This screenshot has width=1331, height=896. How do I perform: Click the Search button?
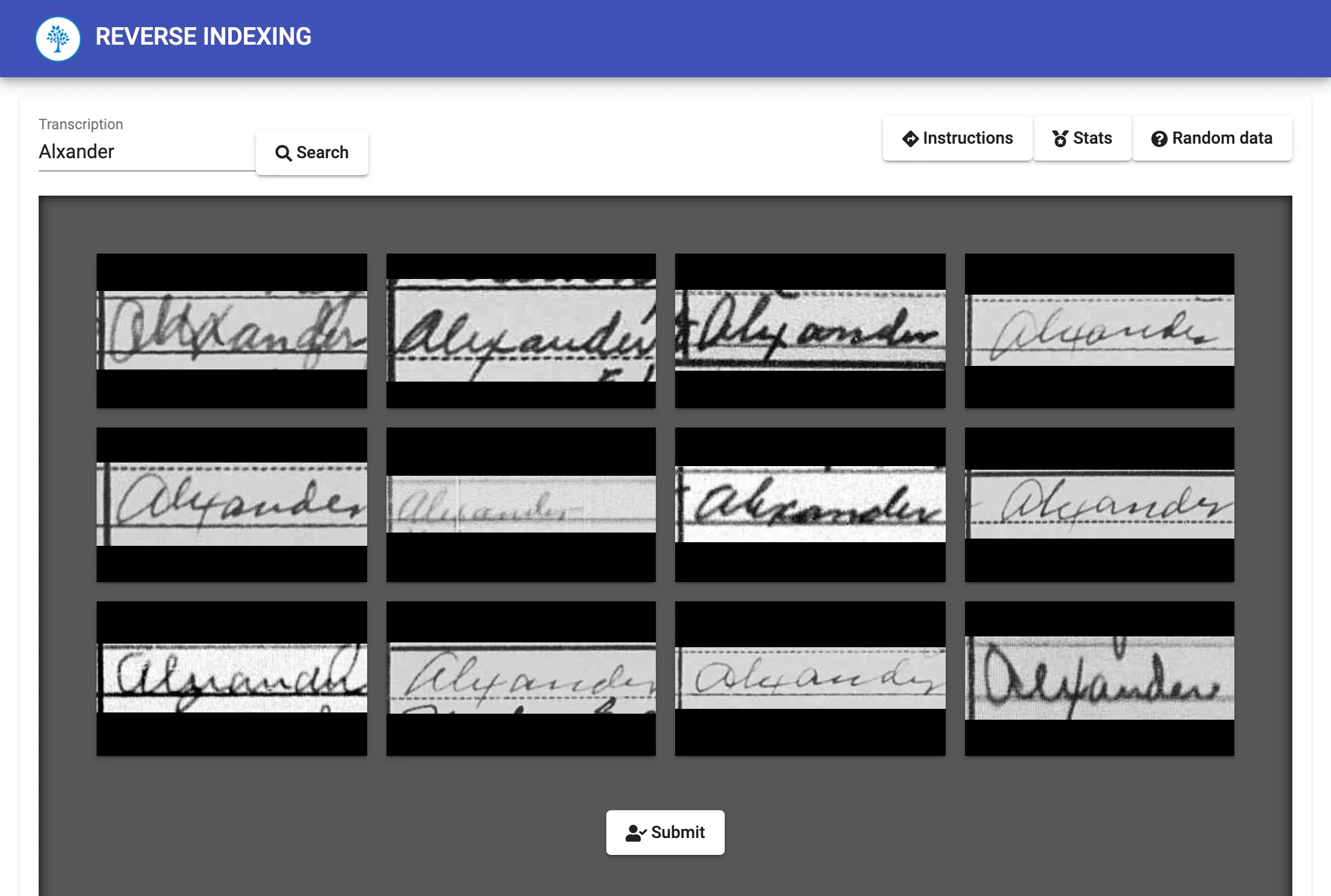coord(312,153)
